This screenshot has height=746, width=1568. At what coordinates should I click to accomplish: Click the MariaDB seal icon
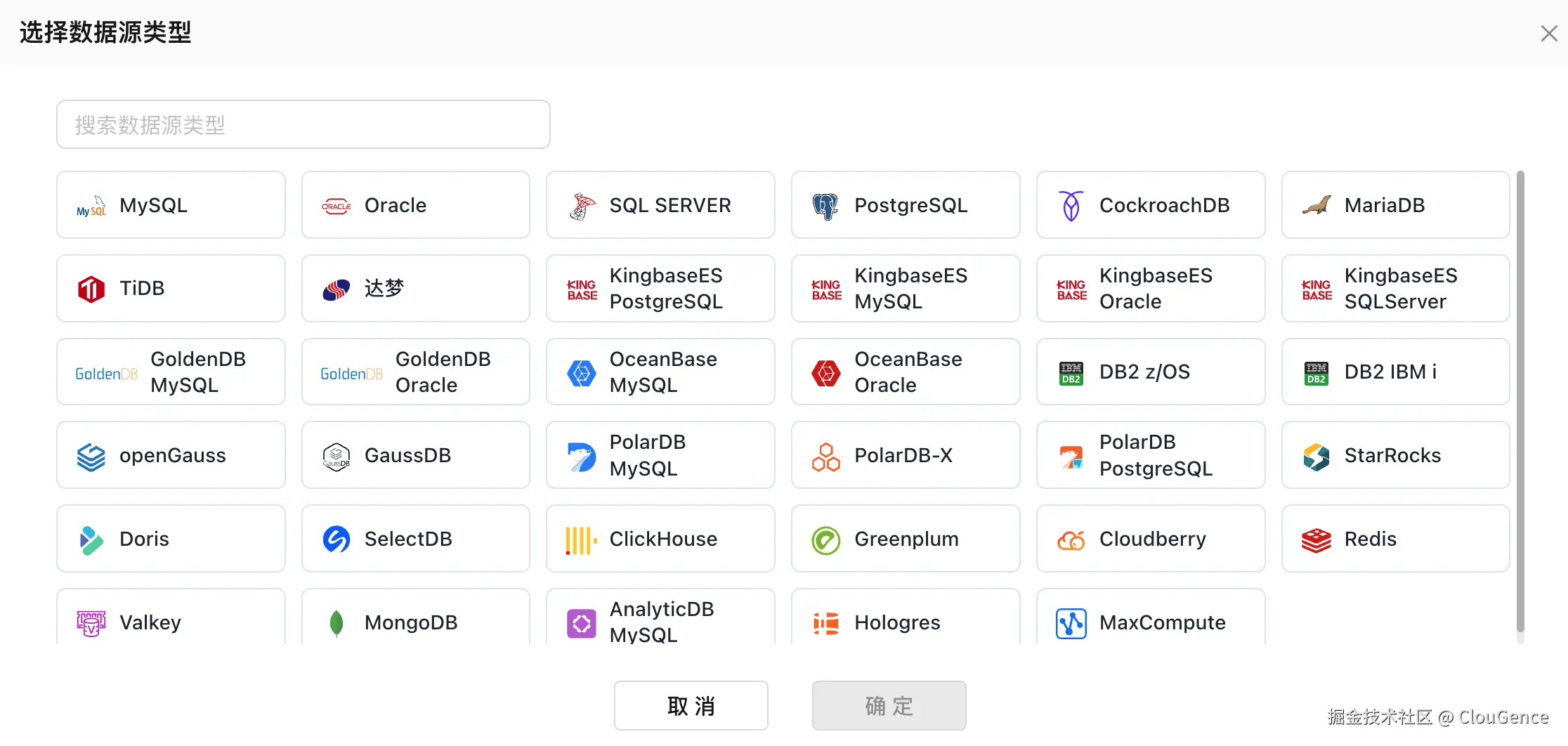[1317, 205]
